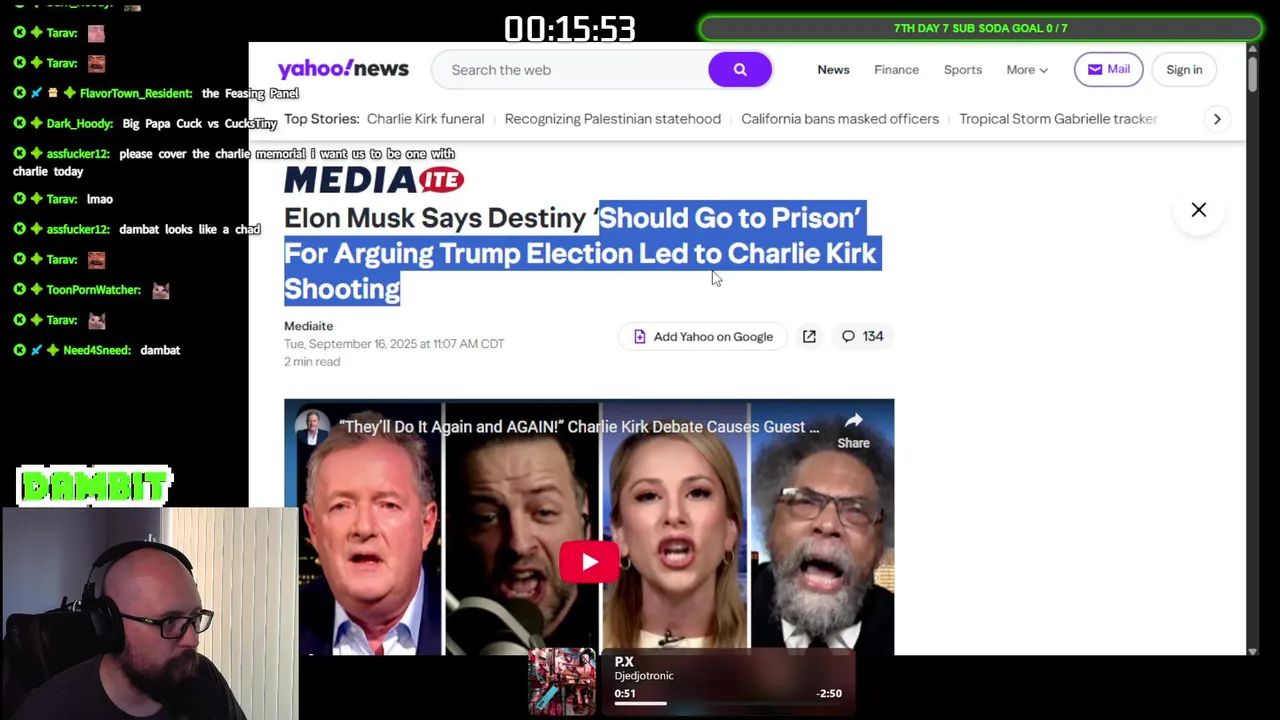The height and width of the screenshot is (720, 1280).
Task: Click the music player progress bar
Action: coord(728,704)
